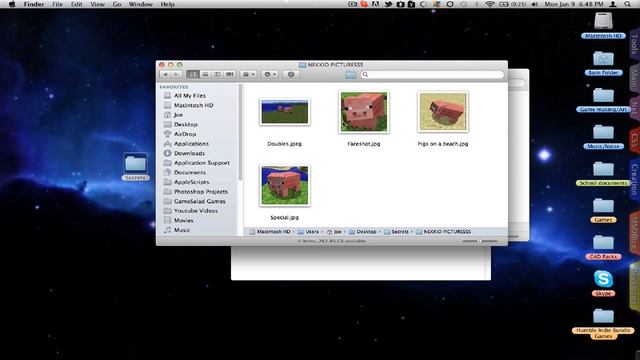
Task: Click into the Finder search field
Action: coord(432,75)
